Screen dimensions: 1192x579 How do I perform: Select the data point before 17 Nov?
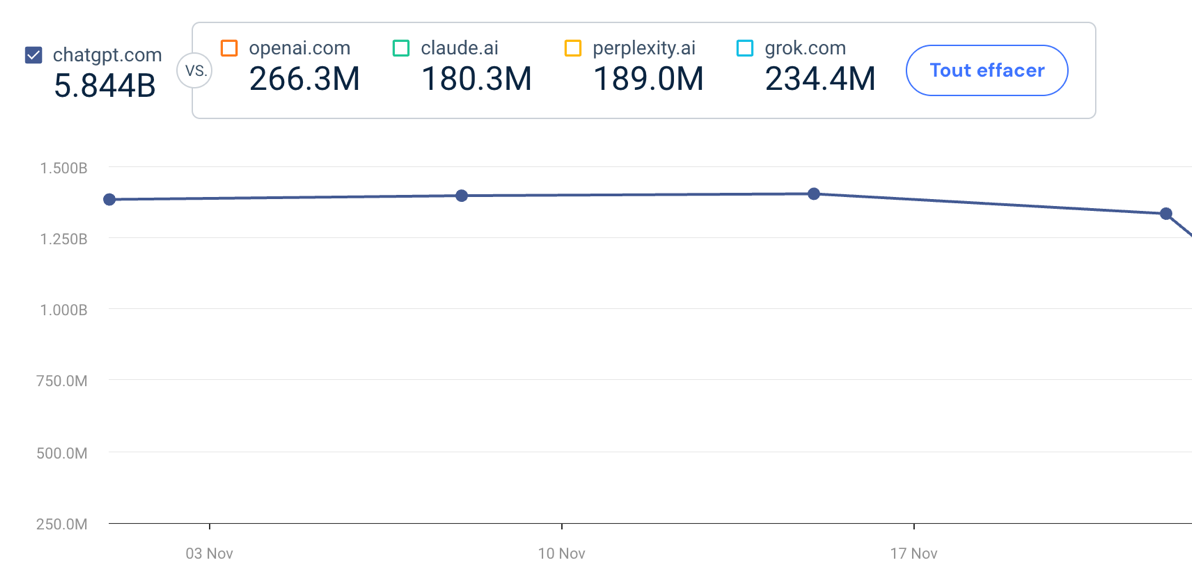(814, 194)
